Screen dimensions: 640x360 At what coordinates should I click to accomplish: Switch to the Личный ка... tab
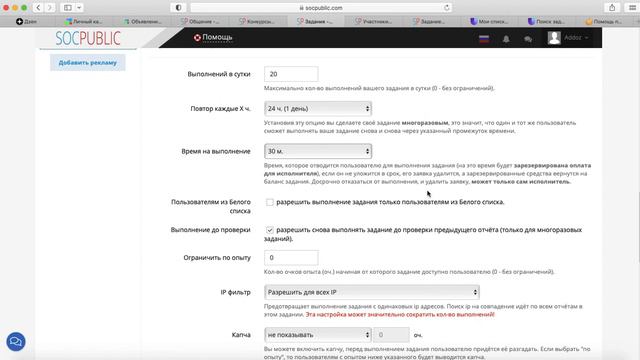coord(84,21)
